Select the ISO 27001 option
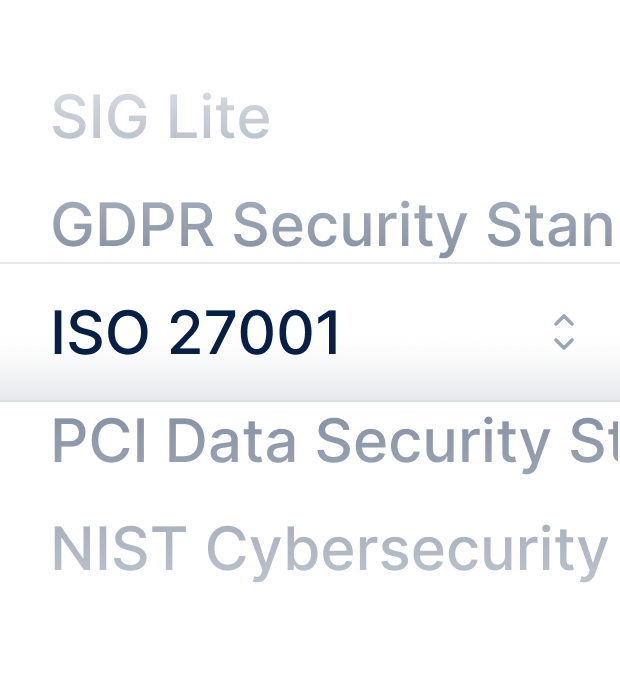 click(197, 332)
